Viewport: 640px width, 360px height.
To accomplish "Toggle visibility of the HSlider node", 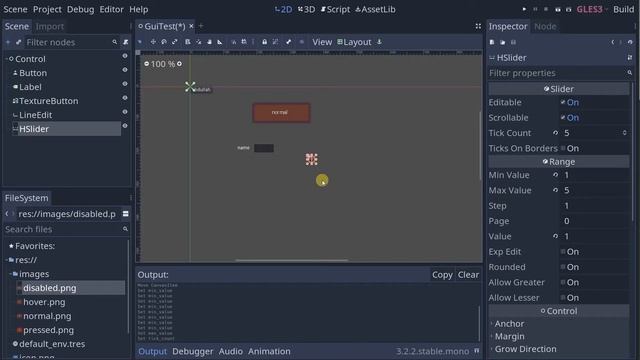I will 125,126.
